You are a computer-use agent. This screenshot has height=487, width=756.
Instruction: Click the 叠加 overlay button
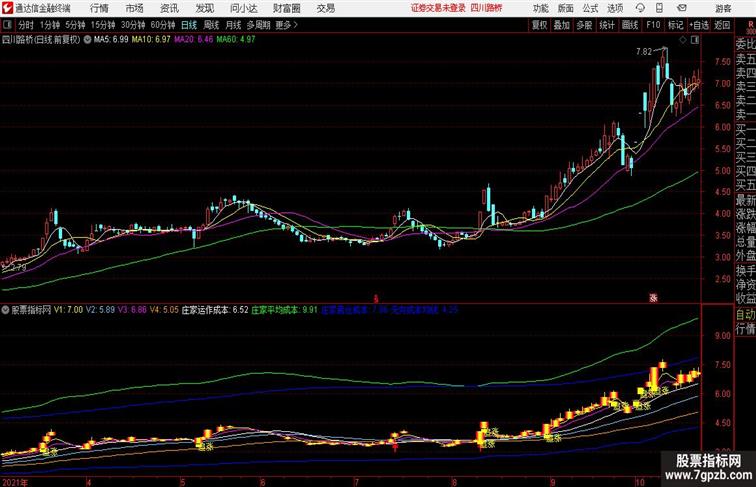[562, 25]
